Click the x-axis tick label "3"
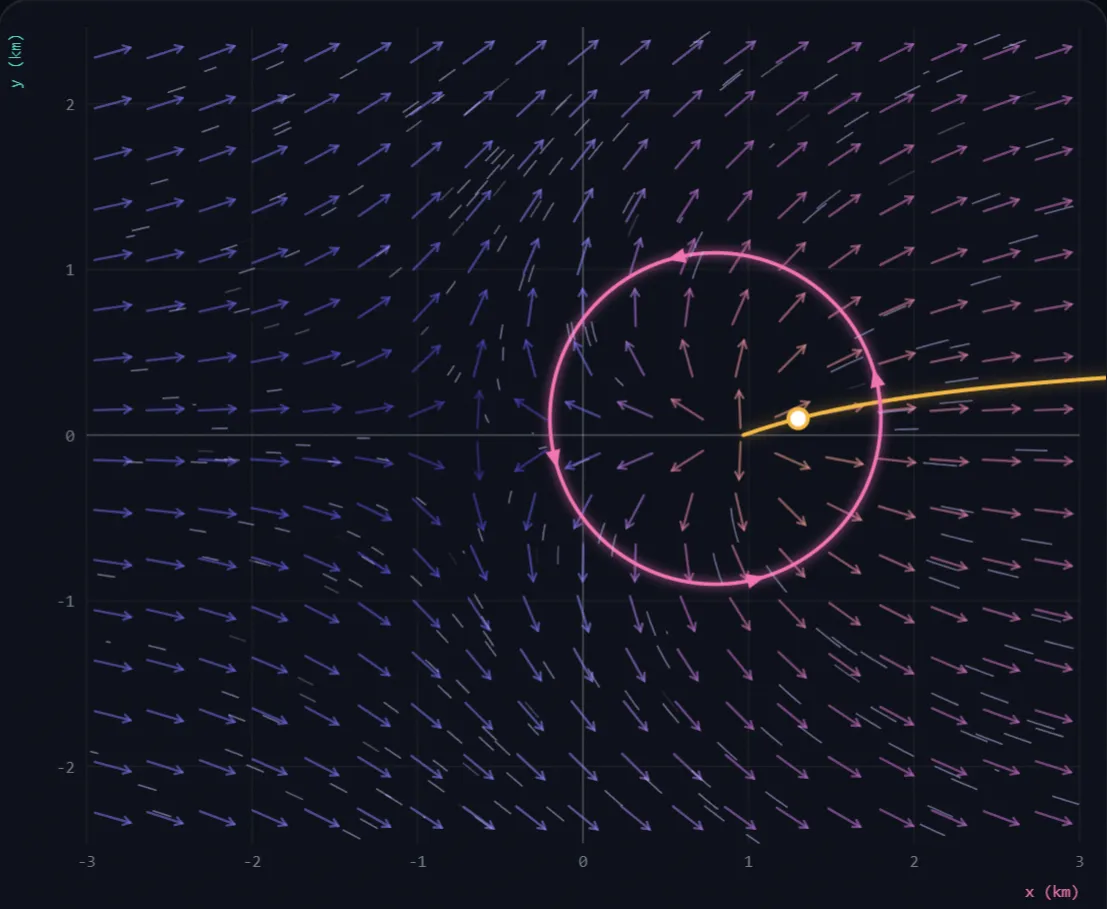This screenshot has width=1107, height=909. [x=1079, y=862]
